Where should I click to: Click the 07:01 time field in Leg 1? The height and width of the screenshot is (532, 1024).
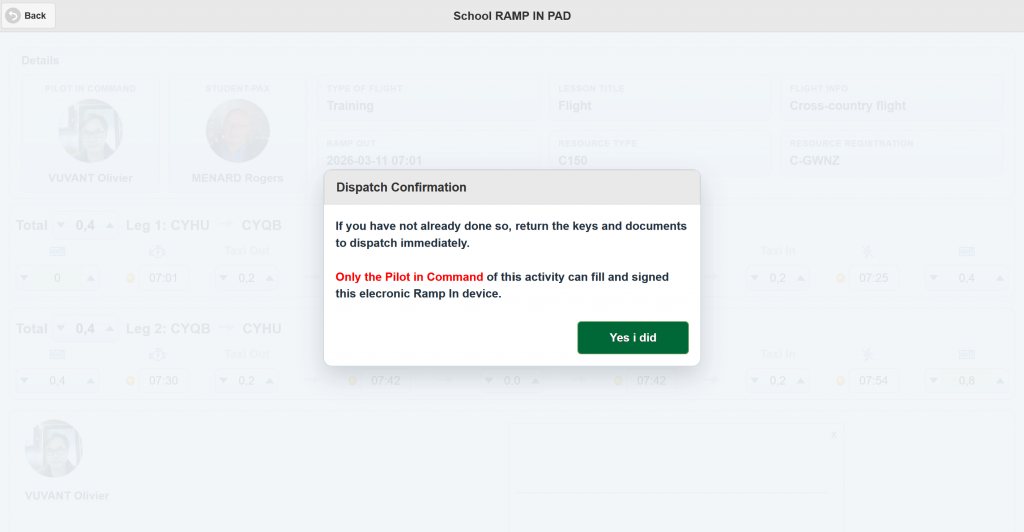pyautogui.click(x=163, y=277)
